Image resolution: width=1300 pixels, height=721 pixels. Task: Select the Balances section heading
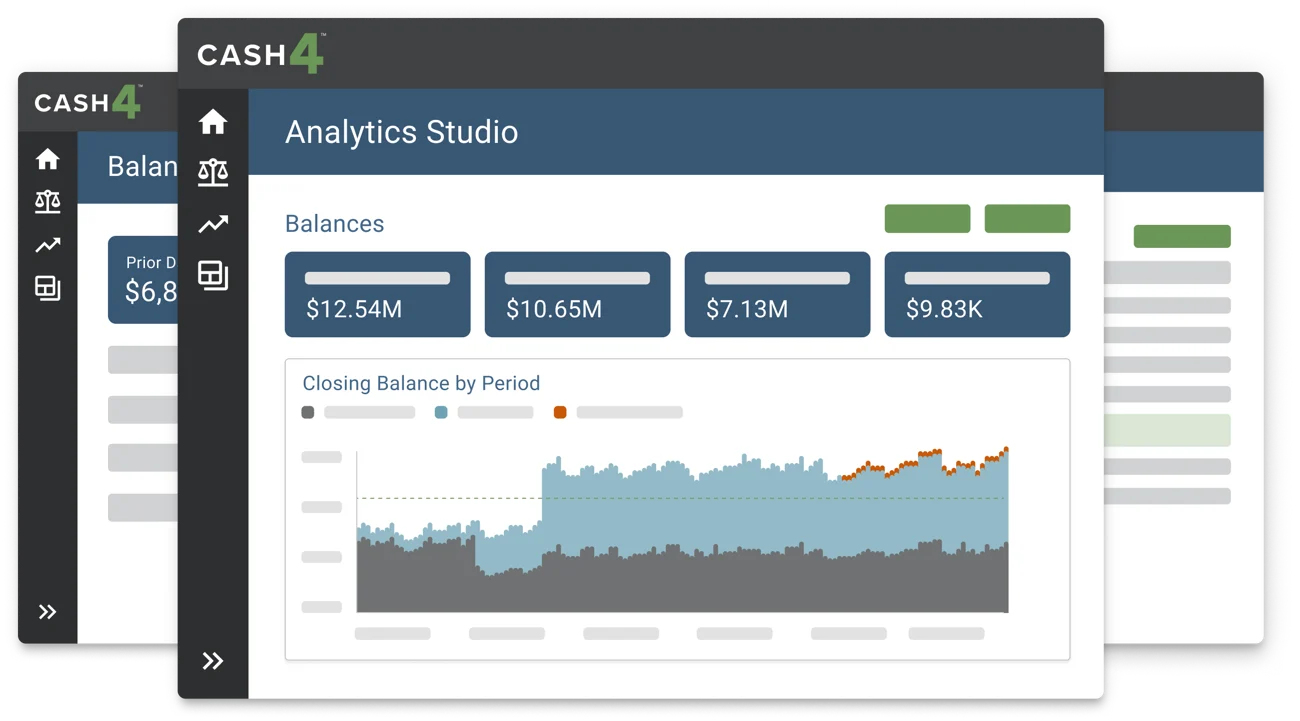pos(334,223)
